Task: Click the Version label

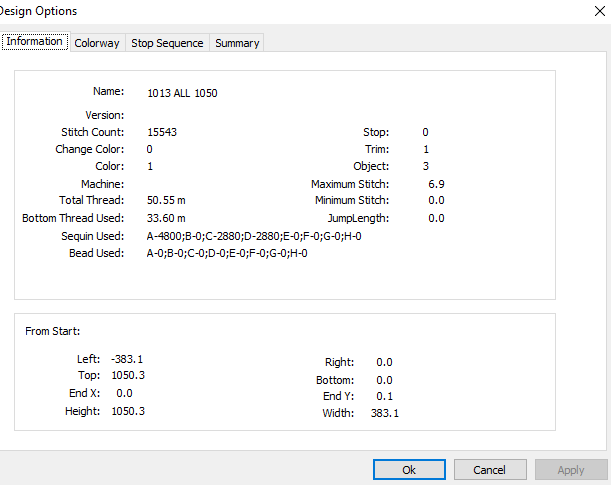Action: pos(104,115)
